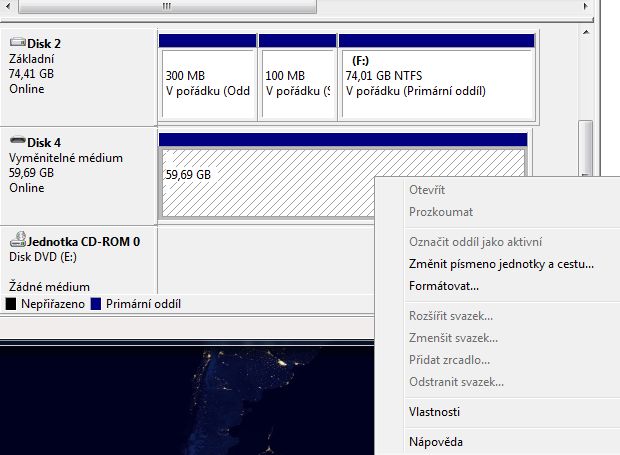Click the Disk 4 removable media icon

[17, 140]
